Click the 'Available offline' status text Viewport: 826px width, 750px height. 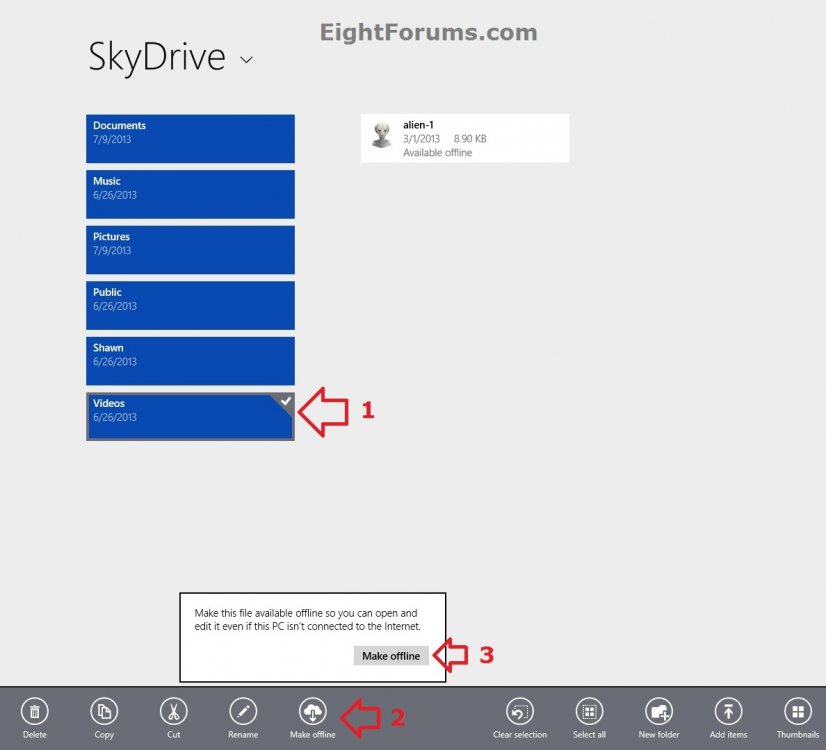point(437,153)
